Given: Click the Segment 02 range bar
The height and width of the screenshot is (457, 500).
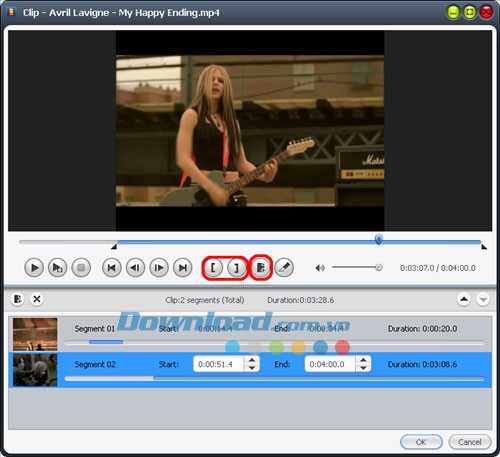Looking at the screenshot, I should (274, 378).
